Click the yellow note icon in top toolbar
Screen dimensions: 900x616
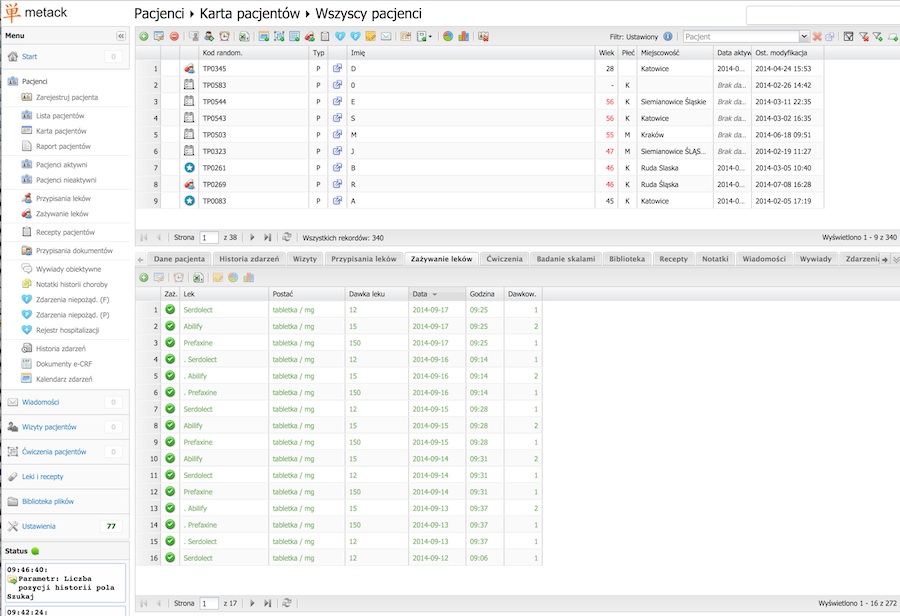[x=371, y=36]
